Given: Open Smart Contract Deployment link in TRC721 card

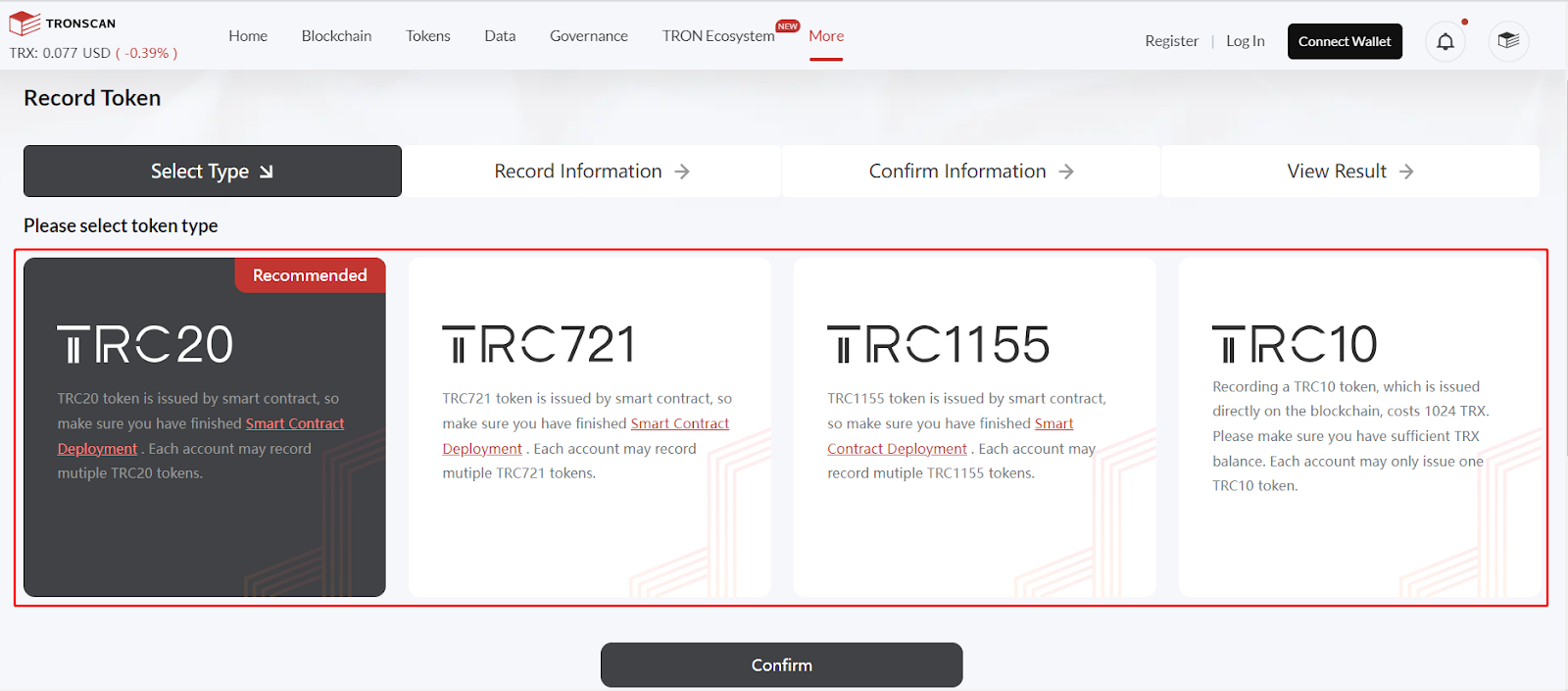Looking at the screenshot, I should 679,423.
